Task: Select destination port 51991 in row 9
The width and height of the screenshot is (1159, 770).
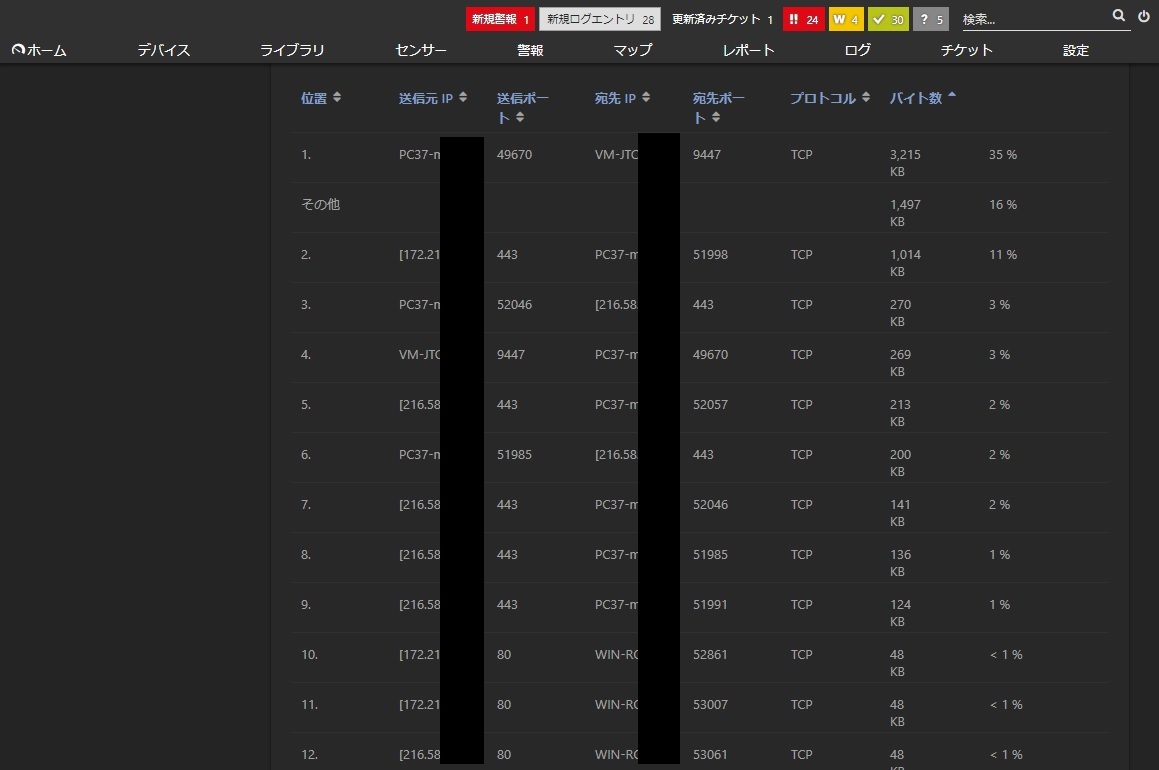Action: coord(710,604)
